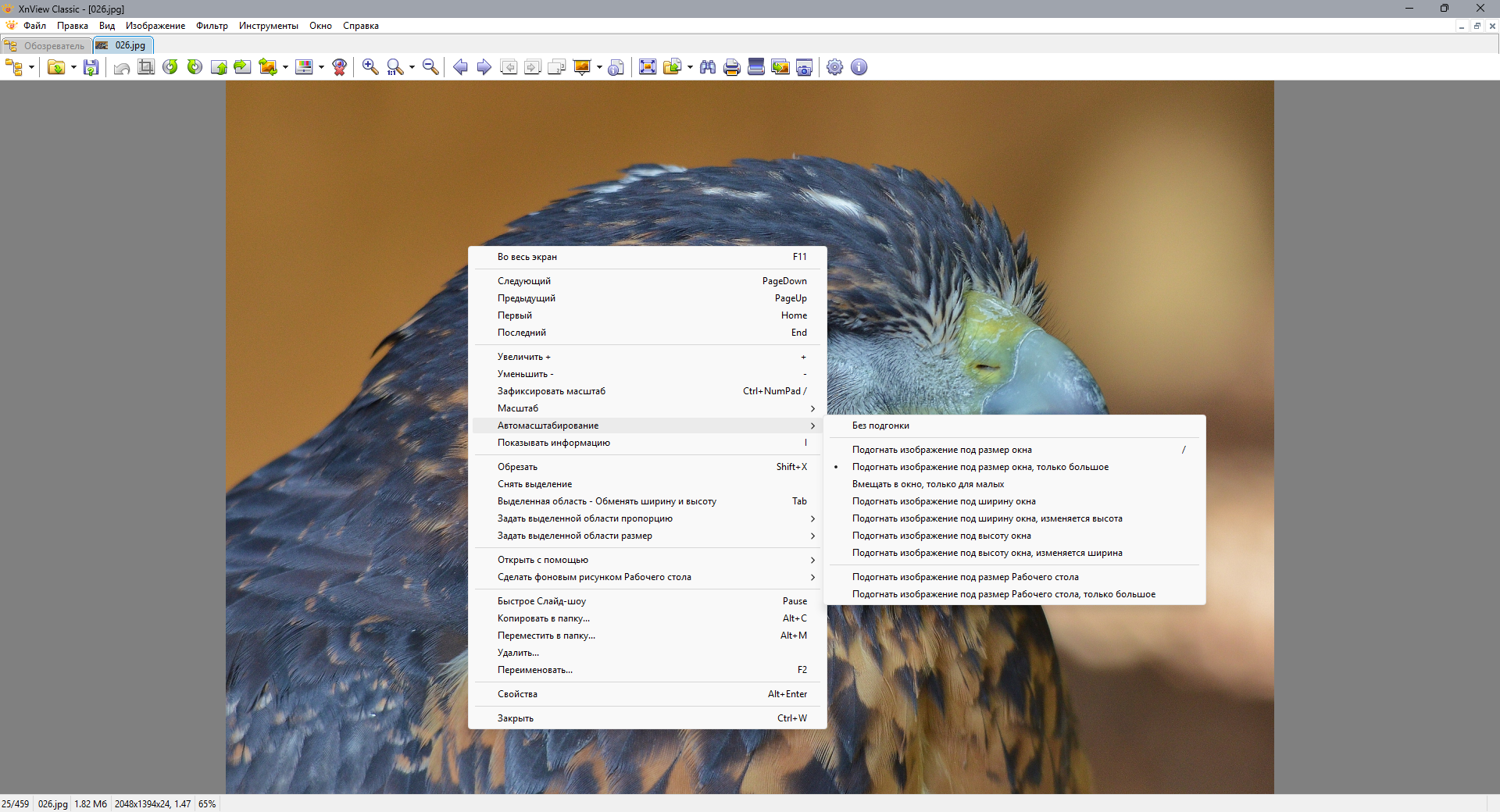
Task: Click the 65% zoom indicator in status bar
Action: coord(207,804)
